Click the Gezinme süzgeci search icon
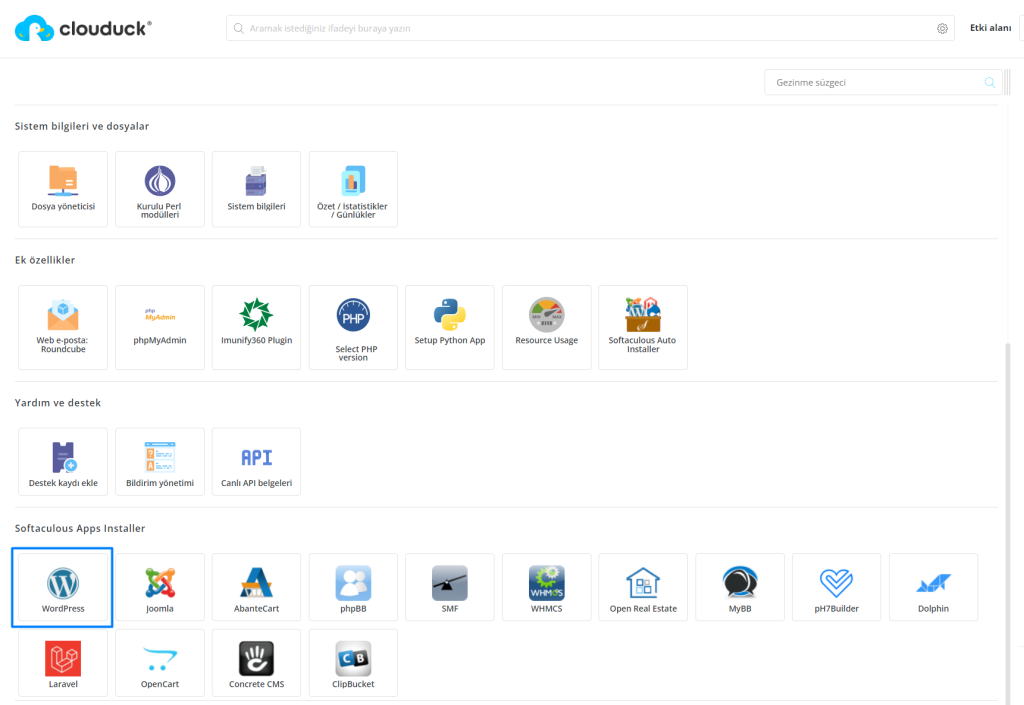The width and height of the screenshot is (1024, 705). tap(989, 82)
